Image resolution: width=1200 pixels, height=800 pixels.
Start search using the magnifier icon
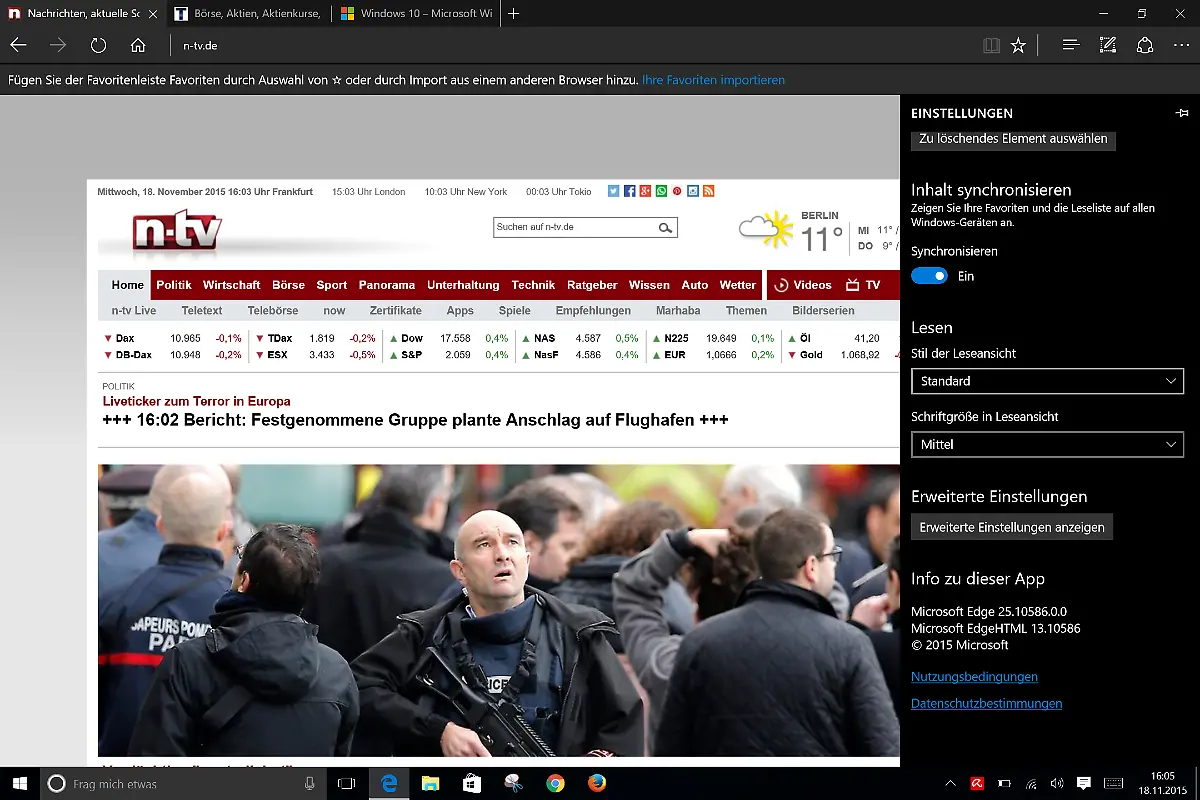pos(665,227)
